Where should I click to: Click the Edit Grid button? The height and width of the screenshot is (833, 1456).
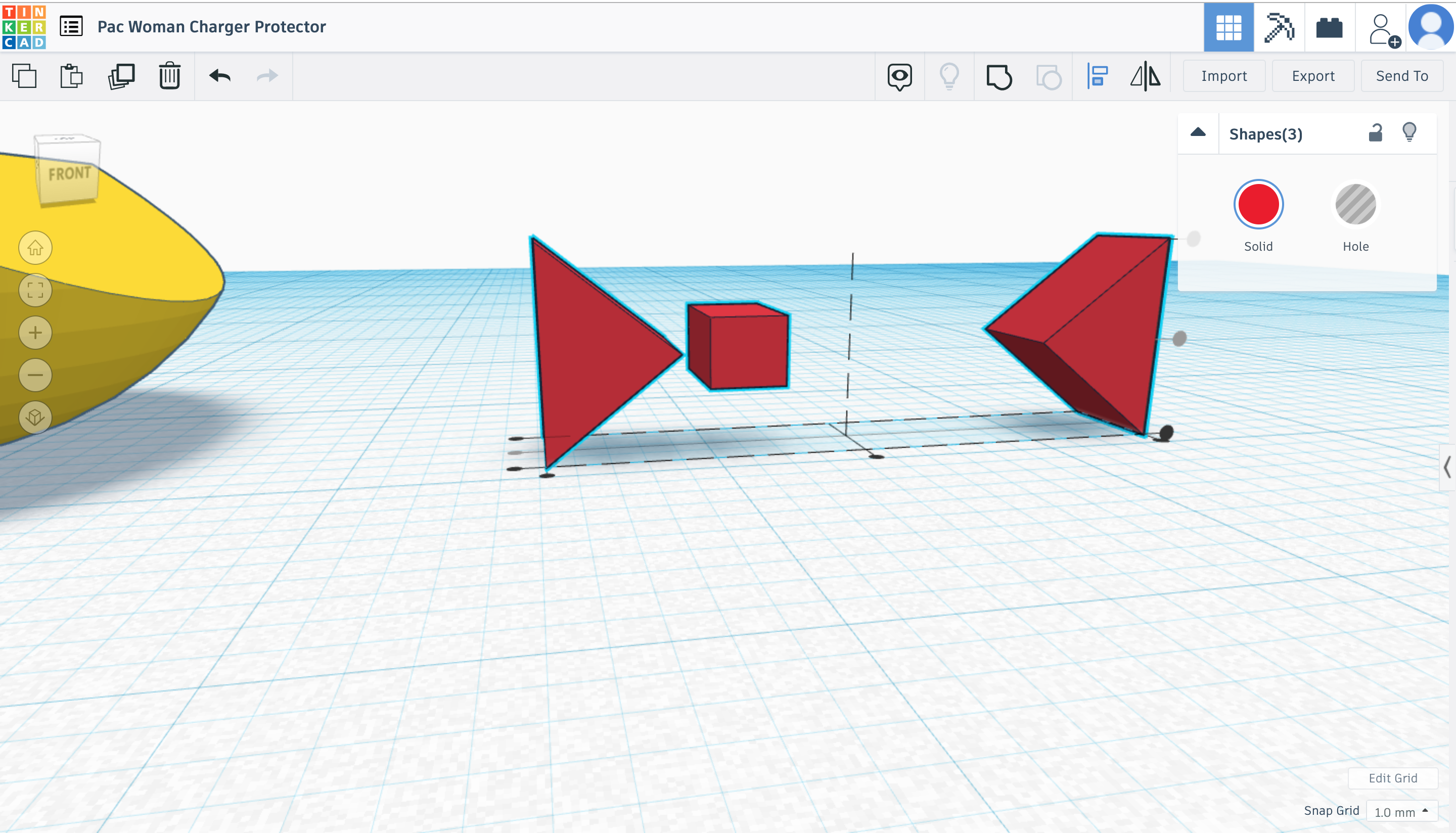1392,778
